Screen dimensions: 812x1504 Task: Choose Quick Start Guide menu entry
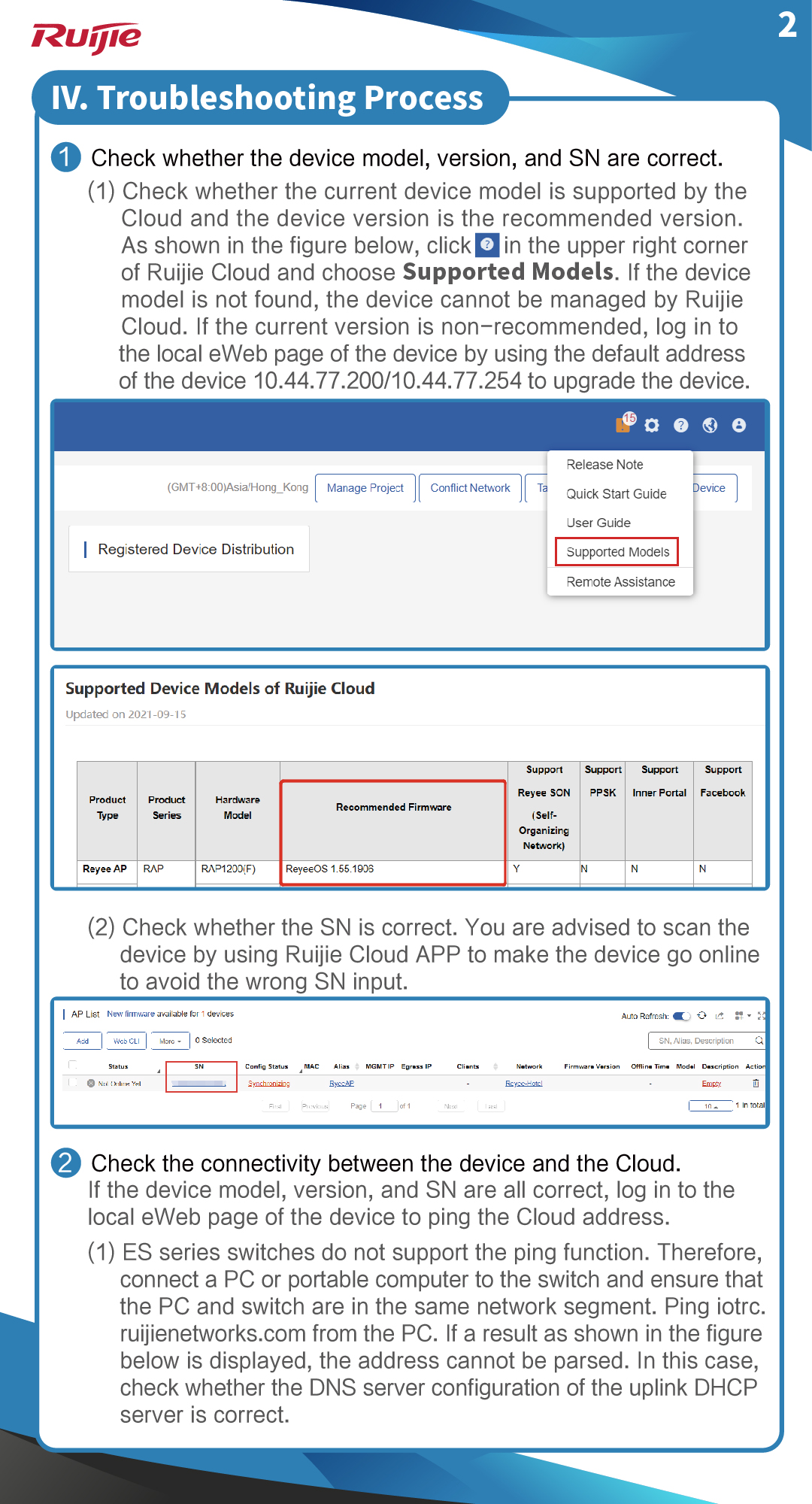click(x=616, y=494)
